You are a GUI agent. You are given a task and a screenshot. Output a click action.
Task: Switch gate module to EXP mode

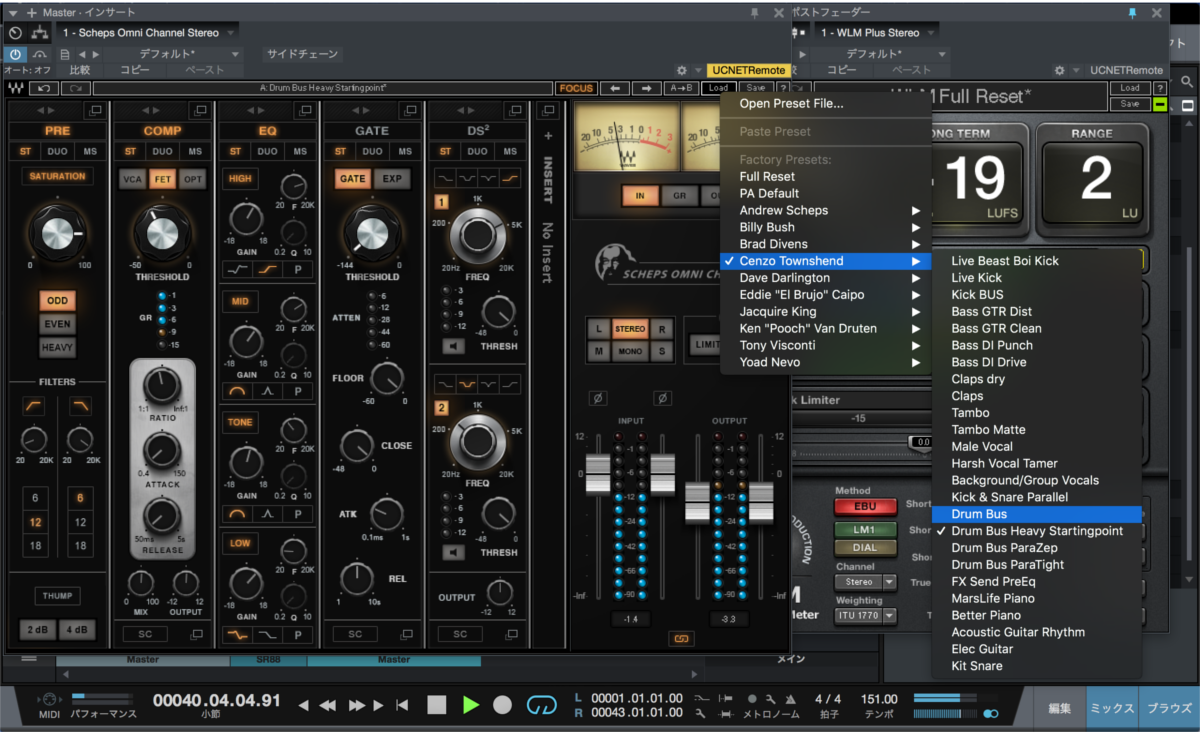(x=393, y=179)
